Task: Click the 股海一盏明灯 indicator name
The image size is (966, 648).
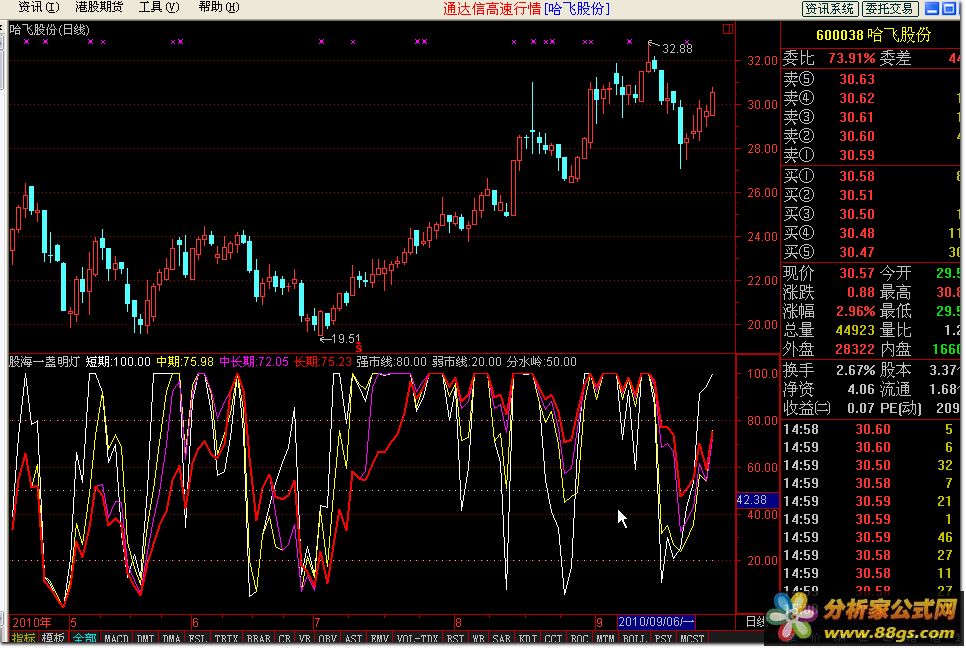Action: [44, 362]
